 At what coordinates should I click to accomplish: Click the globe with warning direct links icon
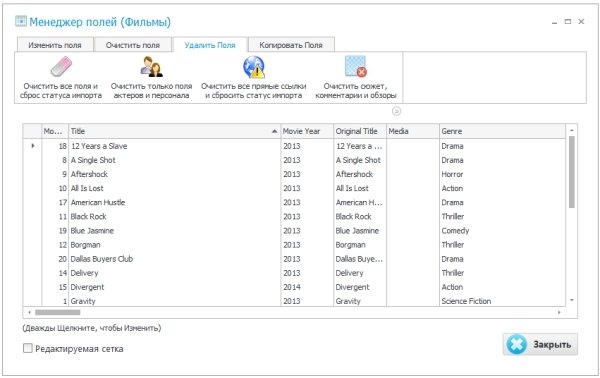pyautogui.click(x=254, y=67)
